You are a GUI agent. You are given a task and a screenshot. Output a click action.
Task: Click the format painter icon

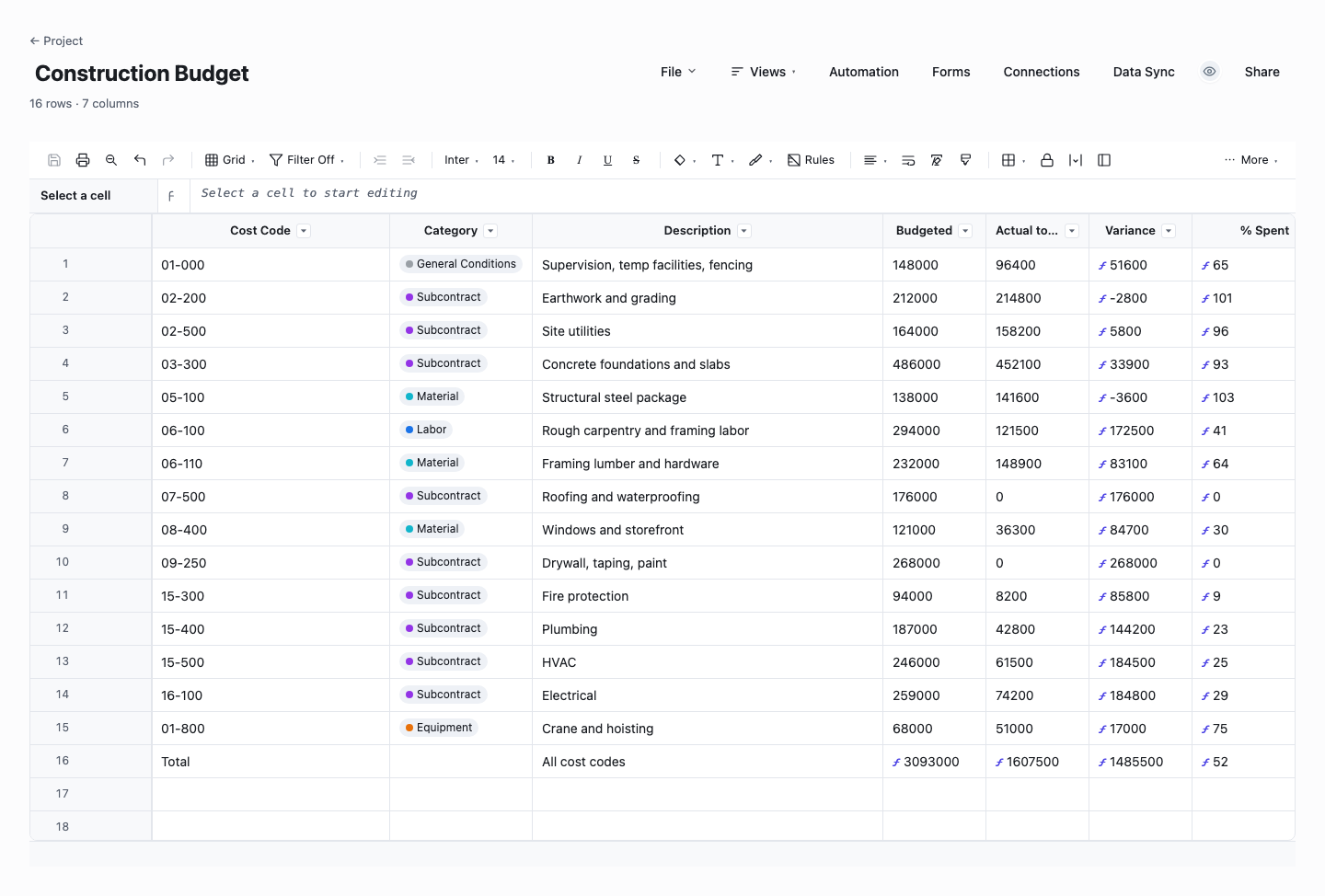point(965,160)
